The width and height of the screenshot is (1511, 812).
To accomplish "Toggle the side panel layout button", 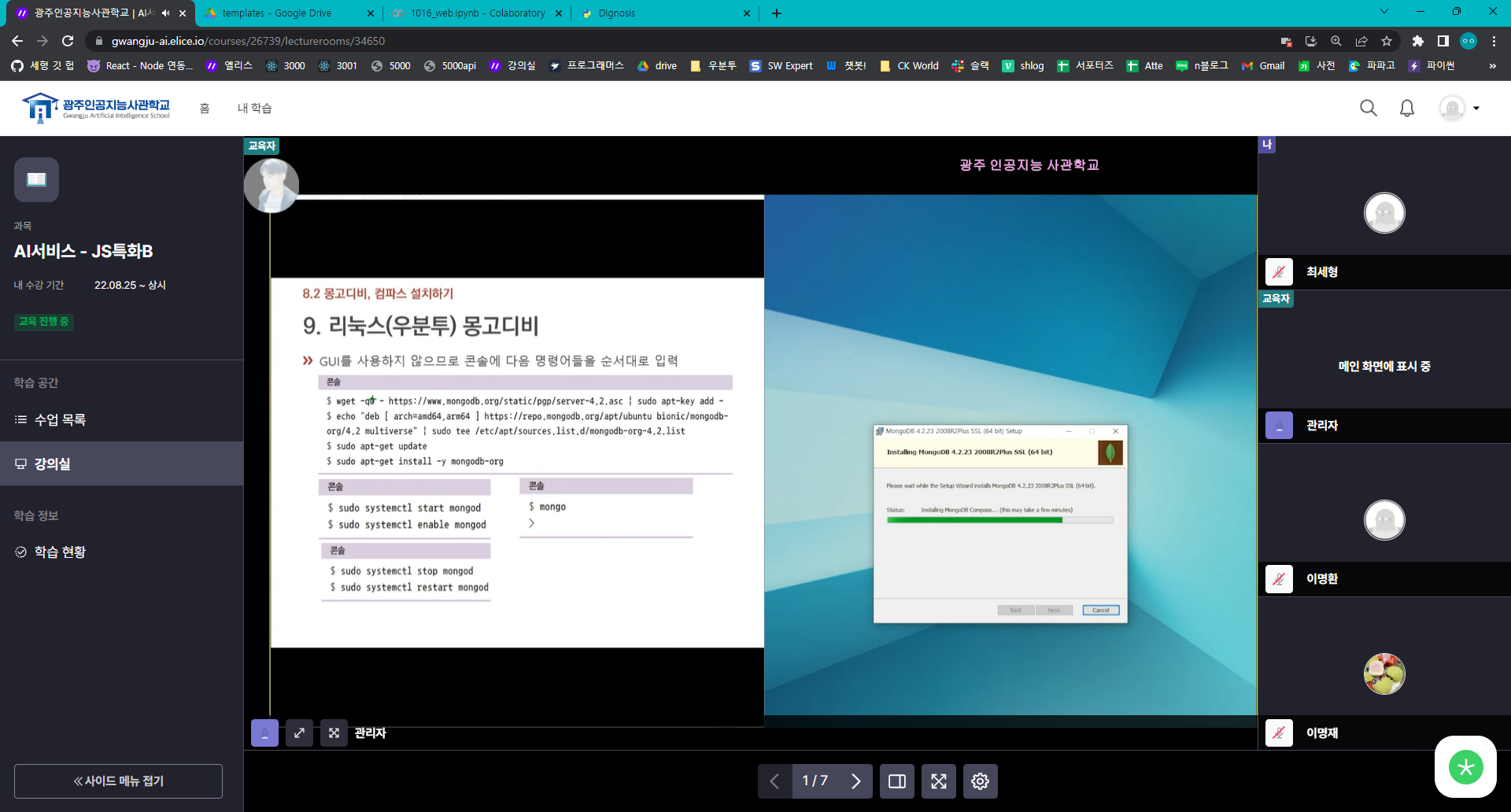I will coord(897,781).
